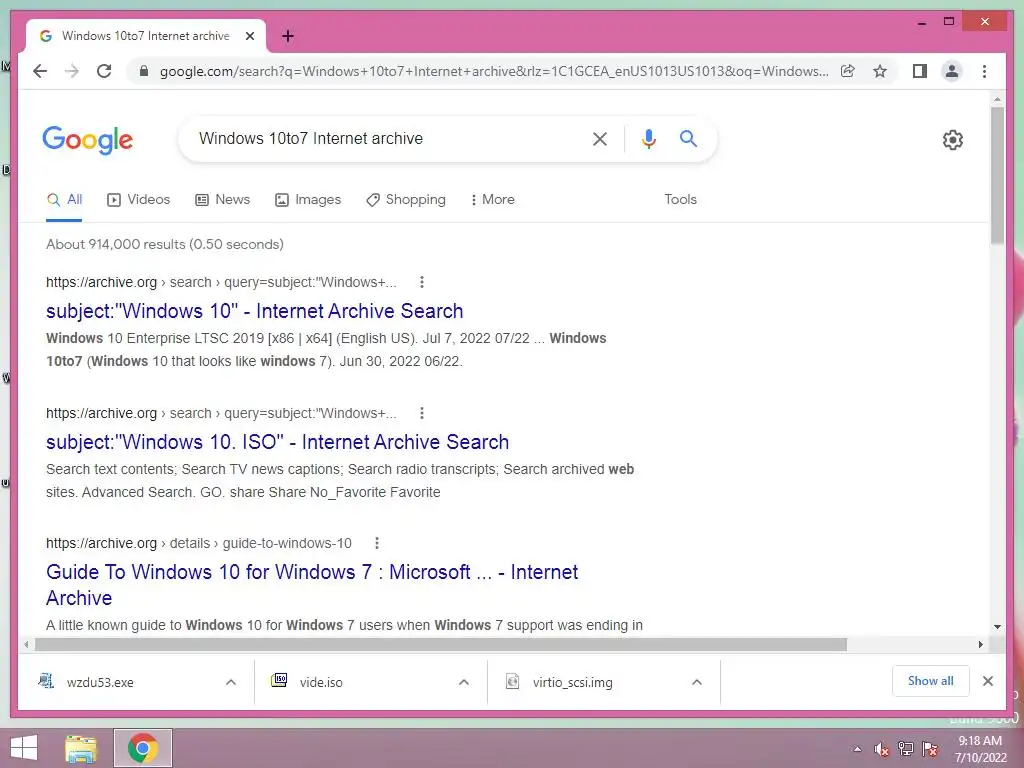Viewport: 1024px width, 768px height.
Task: Click the scroll-right arrow at the bottom
Action: [981, 645]
